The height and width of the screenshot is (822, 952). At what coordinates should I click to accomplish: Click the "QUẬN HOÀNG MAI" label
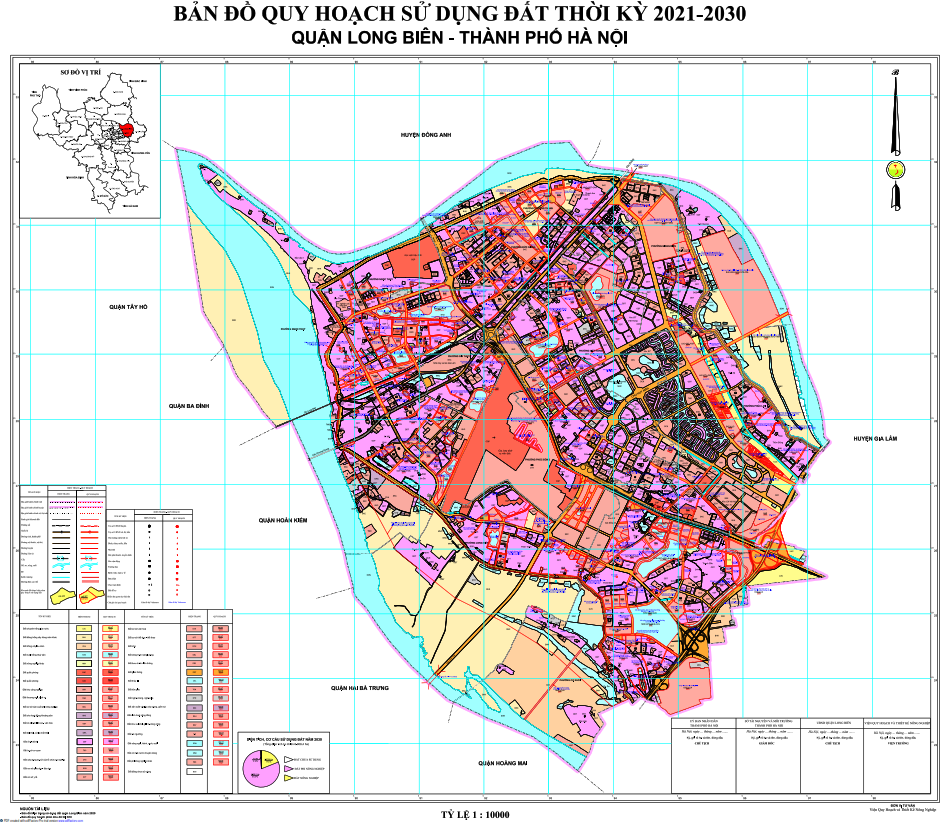503,763
